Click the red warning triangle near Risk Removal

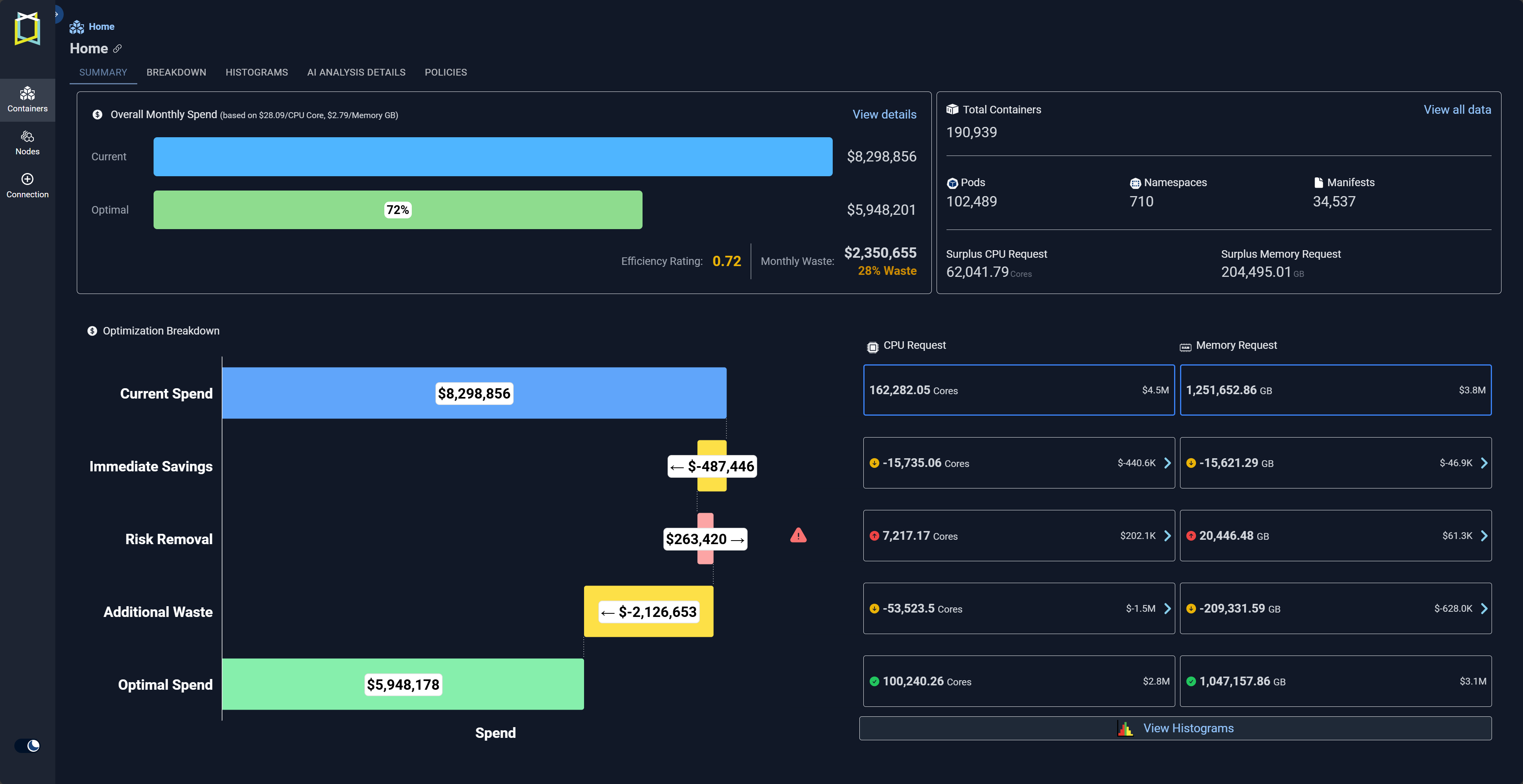798,536
